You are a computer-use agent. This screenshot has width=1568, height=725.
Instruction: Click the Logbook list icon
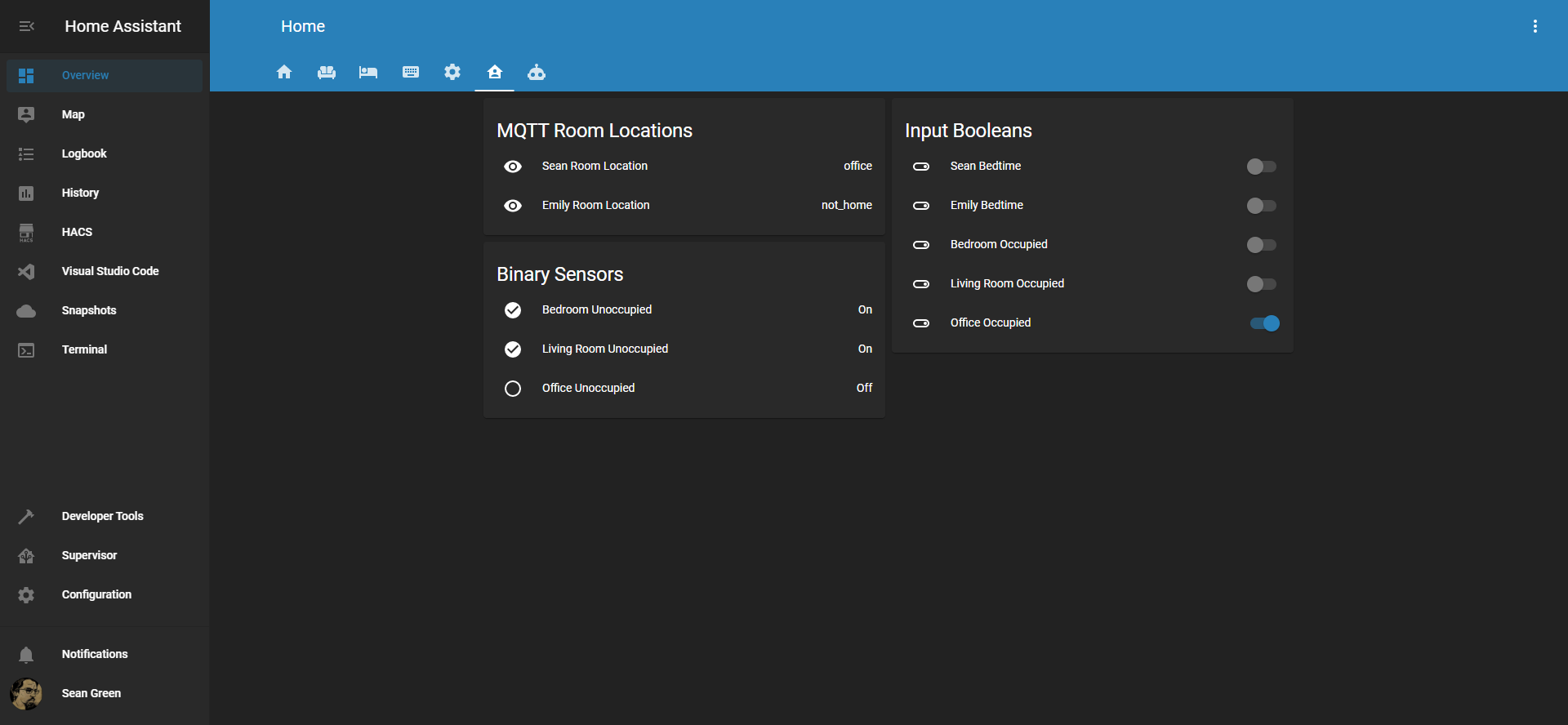(26, 153)
